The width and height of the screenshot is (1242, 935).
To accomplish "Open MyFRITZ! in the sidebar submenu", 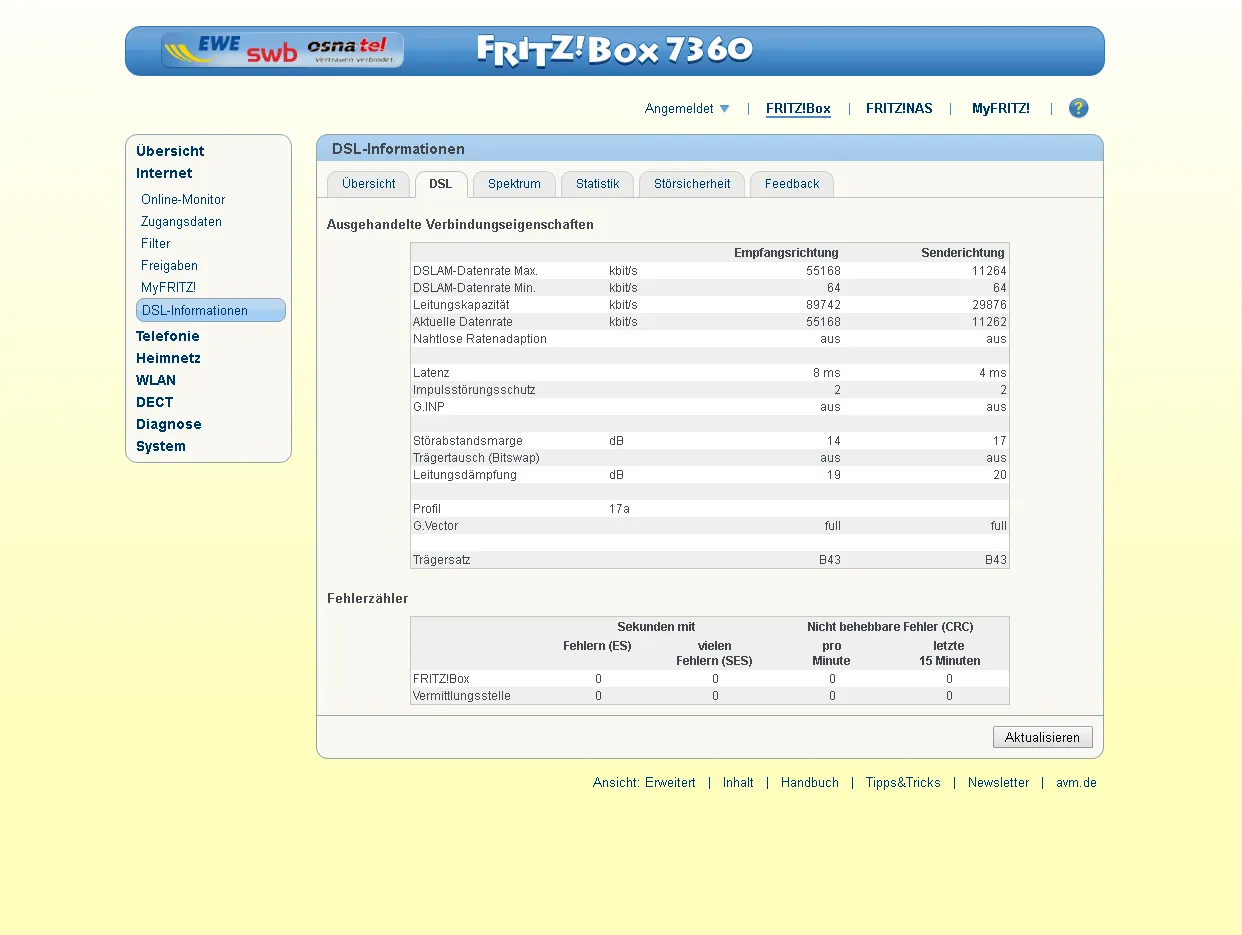I will tap(168, 288).
